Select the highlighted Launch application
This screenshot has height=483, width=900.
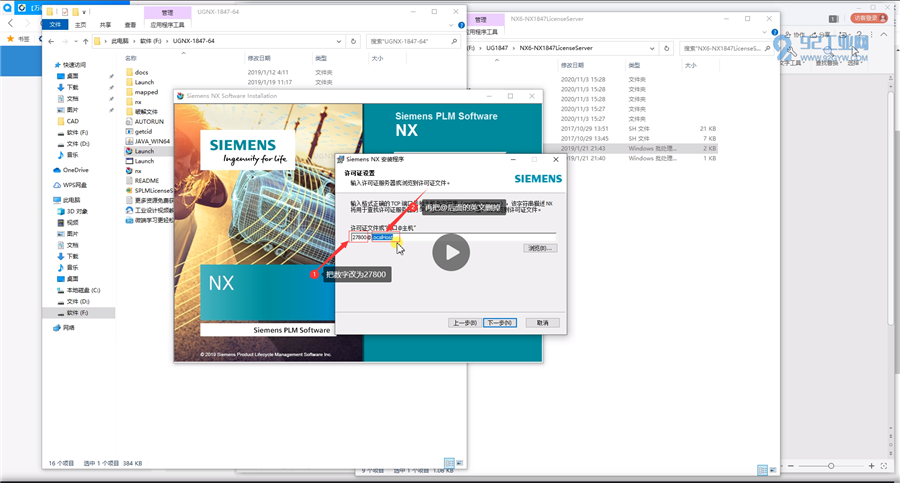tap(144, 151)
